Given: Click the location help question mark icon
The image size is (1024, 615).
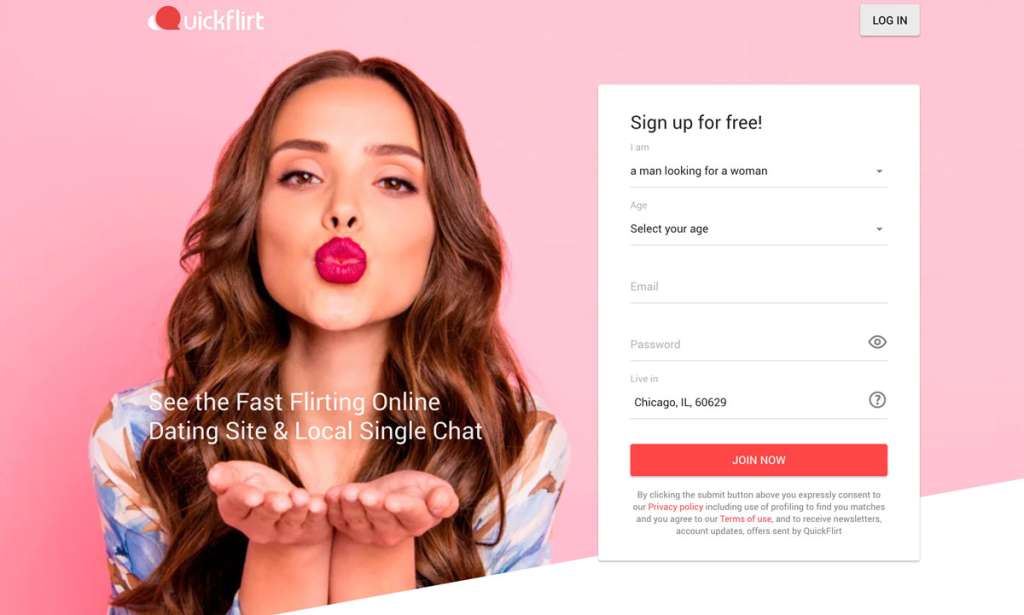Looking at the screenshot, I should [x=877, y=400].
